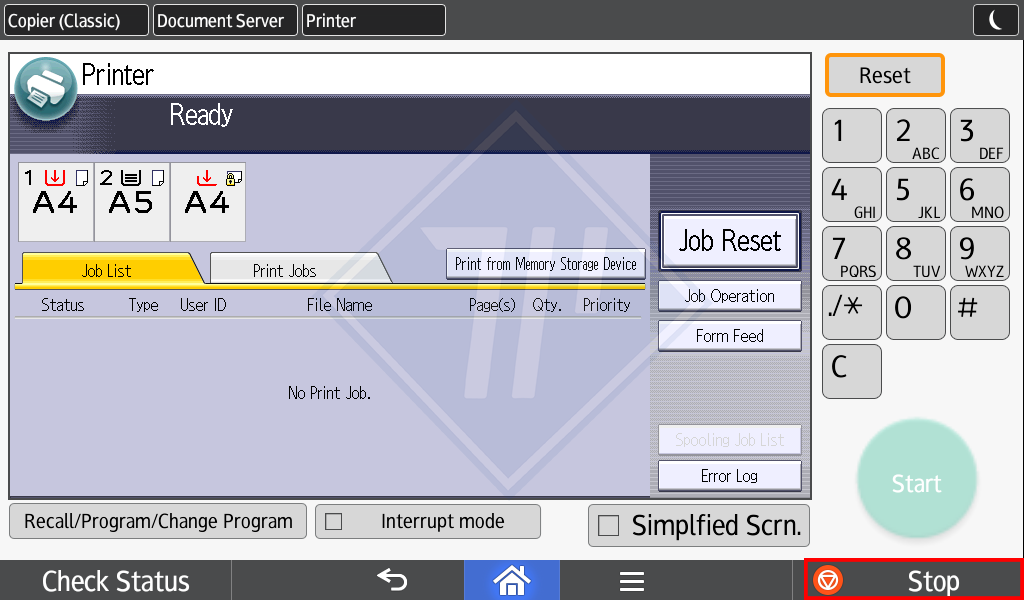Tap the Home icon in bottom bar
This screenshot has height=600, width=1024.
(511, 580)
